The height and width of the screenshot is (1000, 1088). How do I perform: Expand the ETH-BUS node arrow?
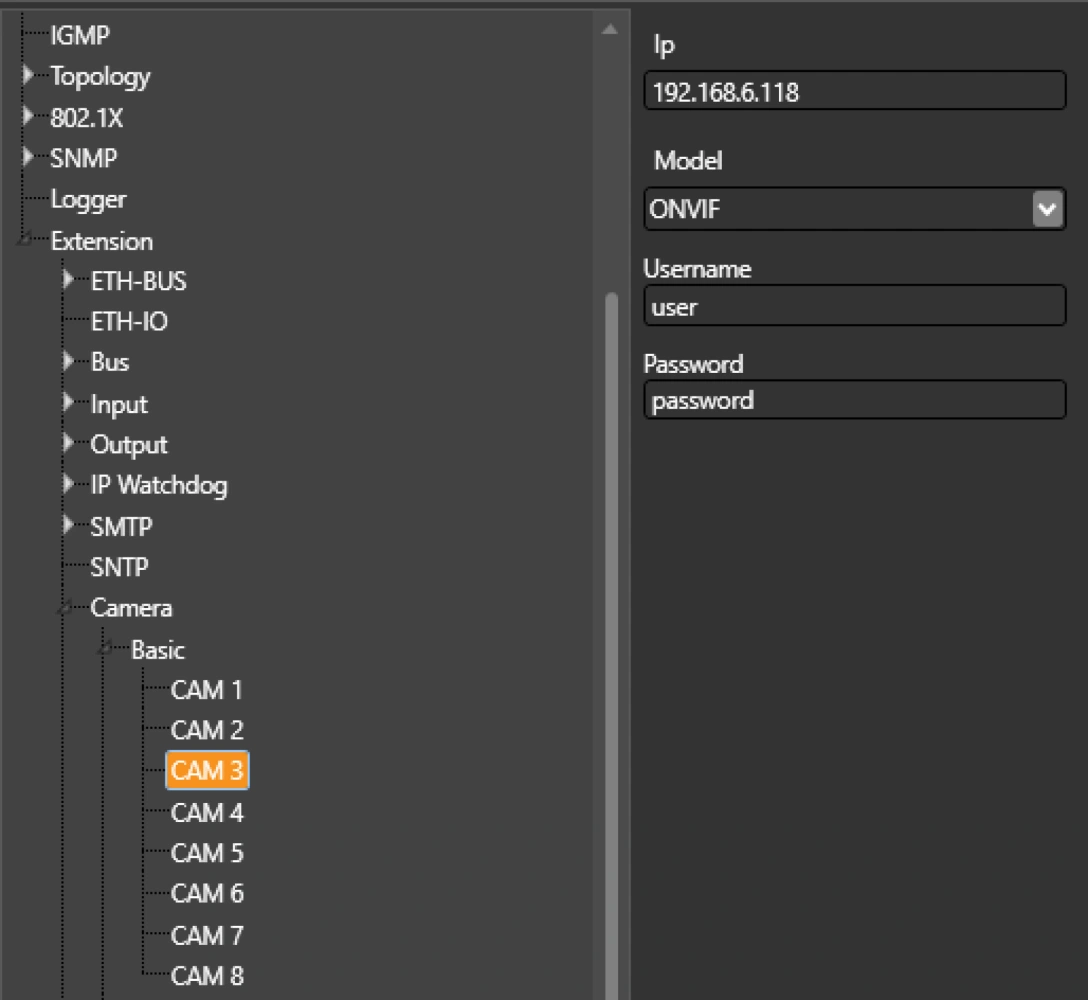click(x=68, y=281)
